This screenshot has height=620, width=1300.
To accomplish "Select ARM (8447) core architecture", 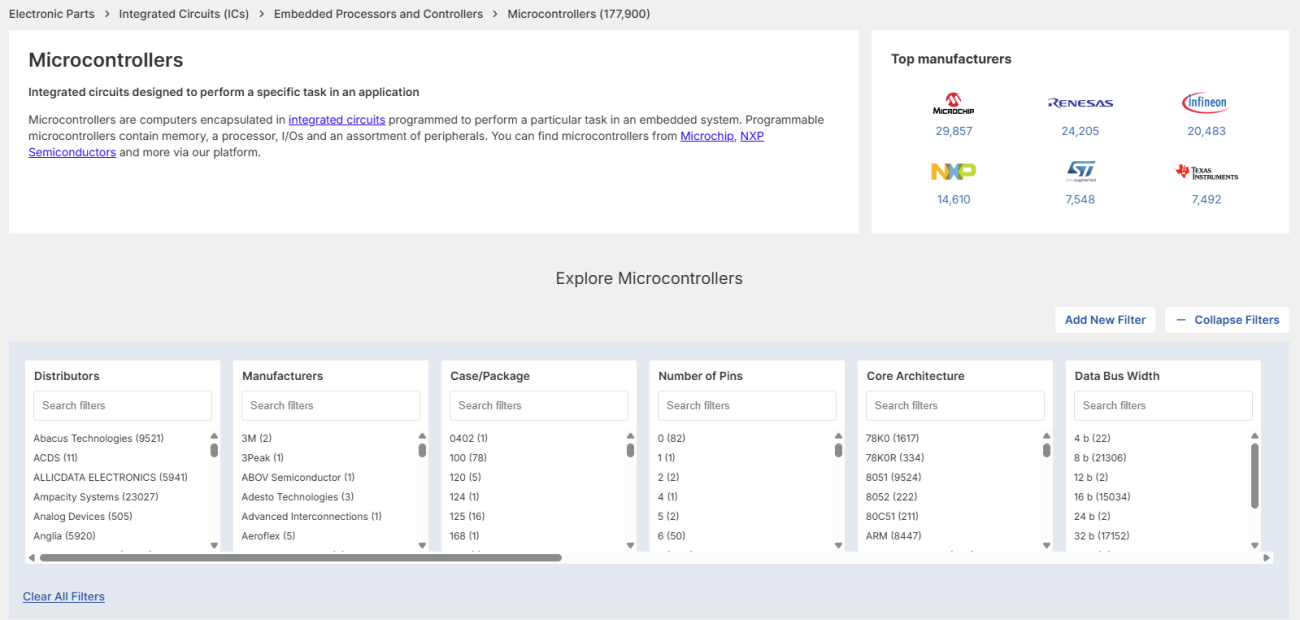I will point(893,536).
